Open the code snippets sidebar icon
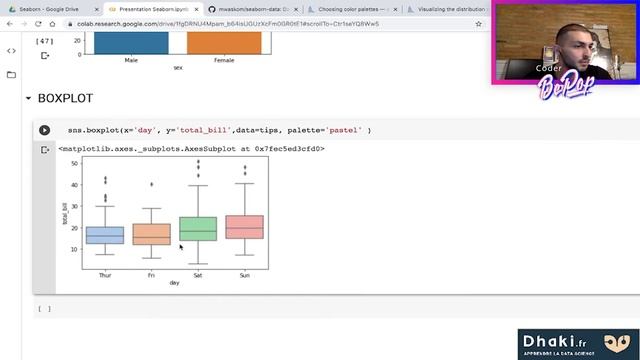640x360 pixels. coord(11,51)
